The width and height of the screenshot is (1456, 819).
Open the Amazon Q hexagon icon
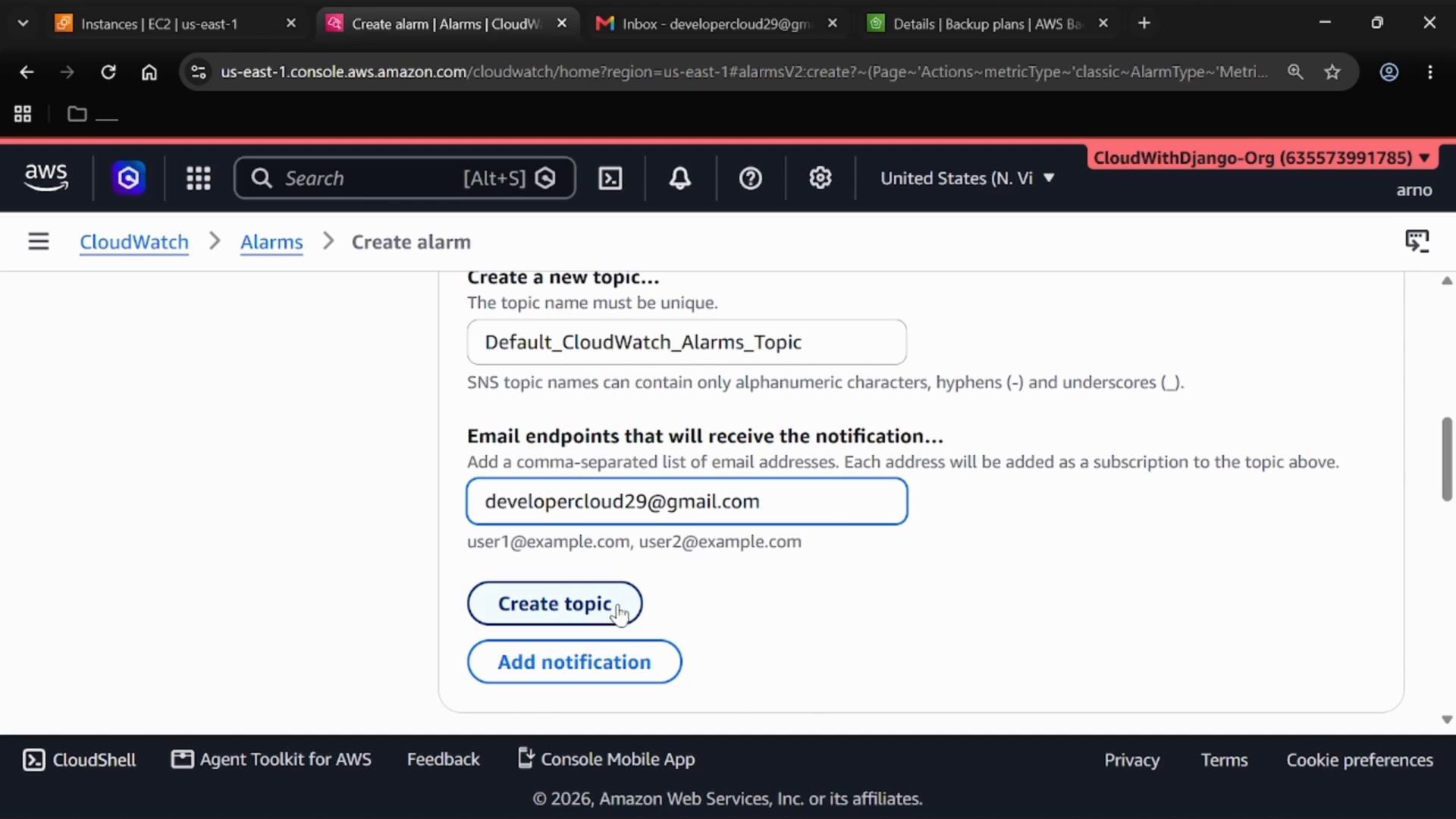(x=129, y=178)
